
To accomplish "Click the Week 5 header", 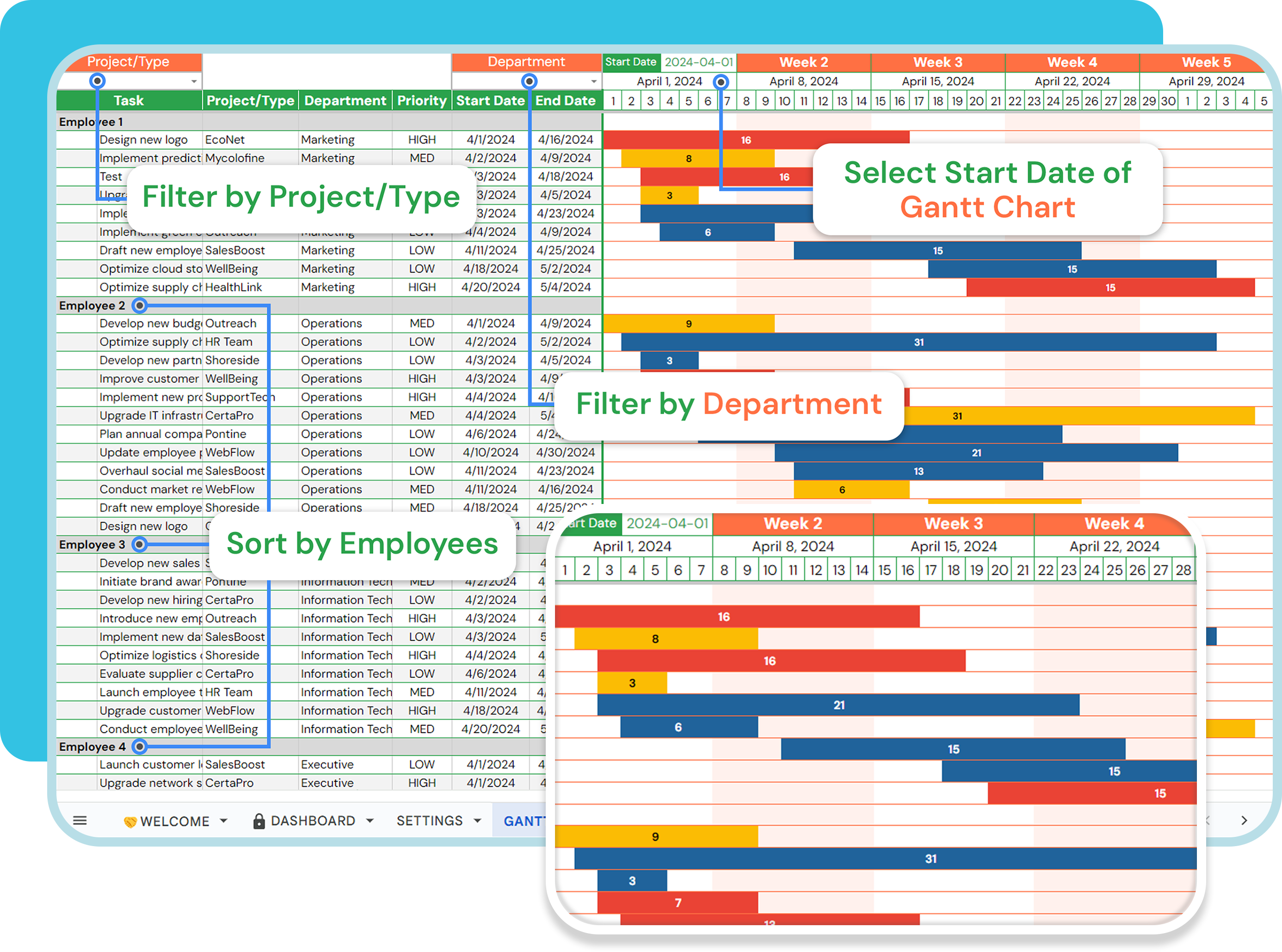I will pyautogui.click(x=1206, y=62).
